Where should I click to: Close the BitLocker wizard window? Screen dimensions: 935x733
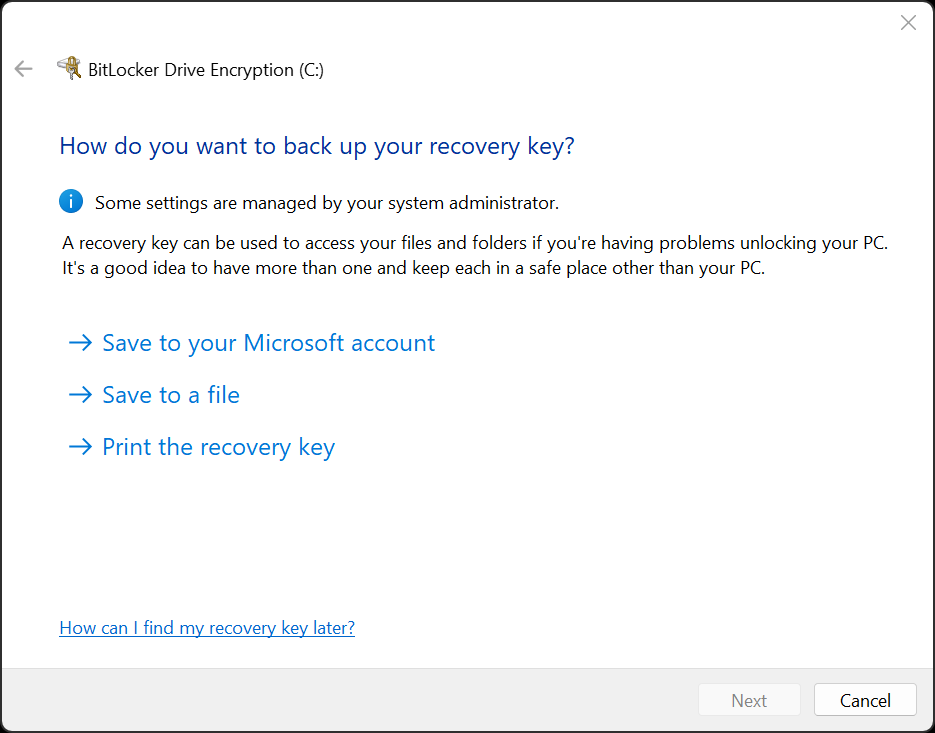(x=908, y=22)
